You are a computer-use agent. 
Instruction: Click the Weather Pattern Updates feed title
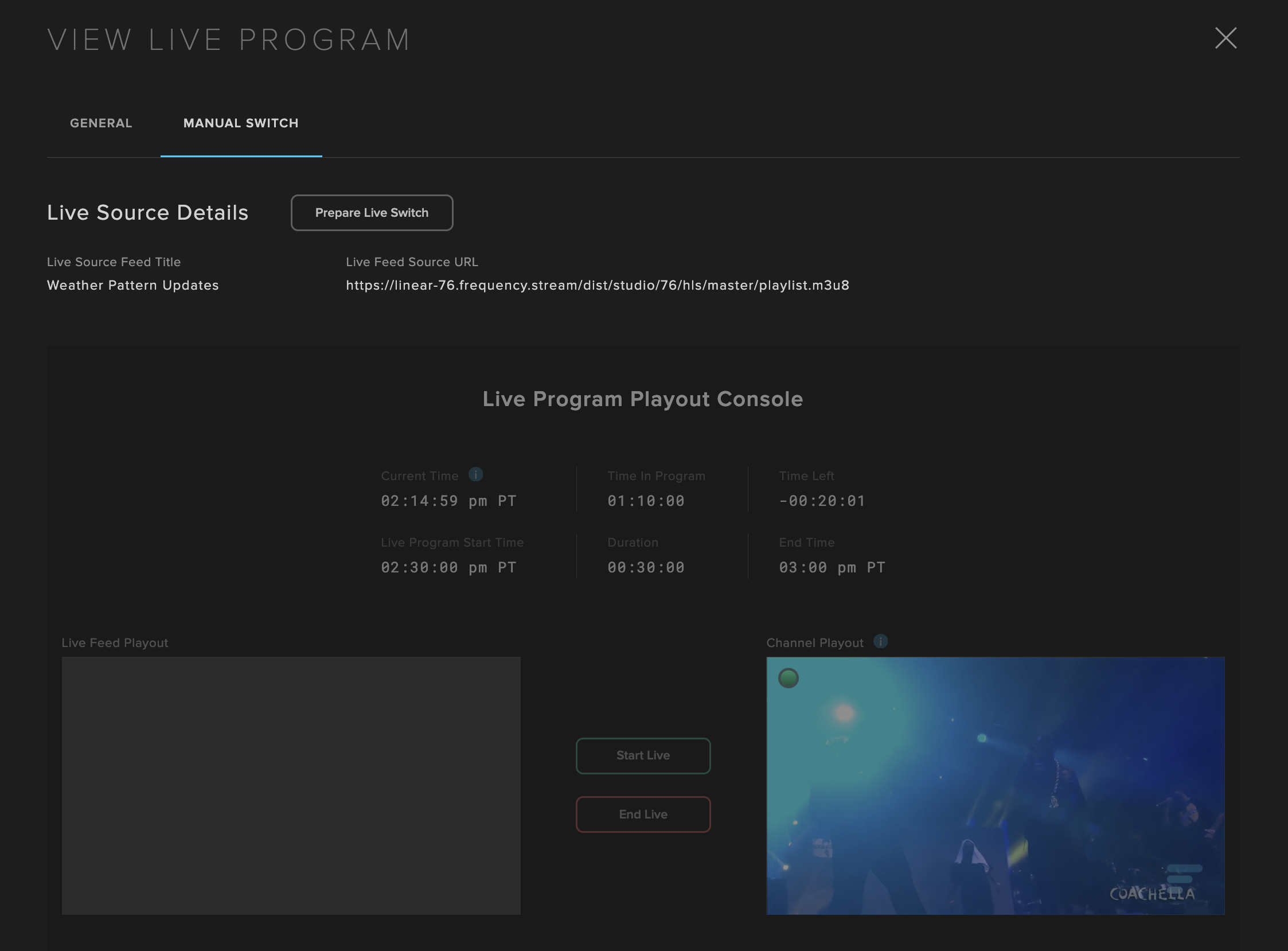(133, 285)
